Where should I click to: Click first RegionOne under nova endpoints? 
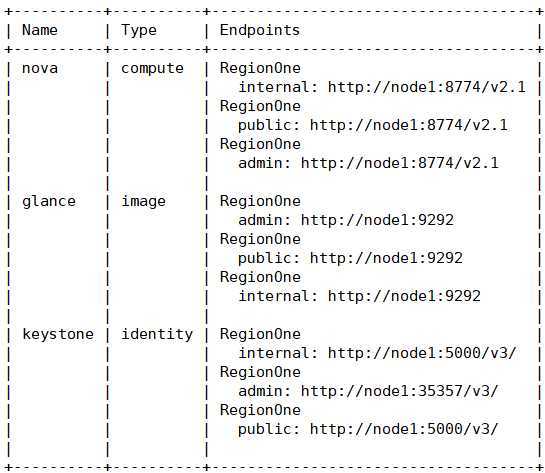pos(260,68)
